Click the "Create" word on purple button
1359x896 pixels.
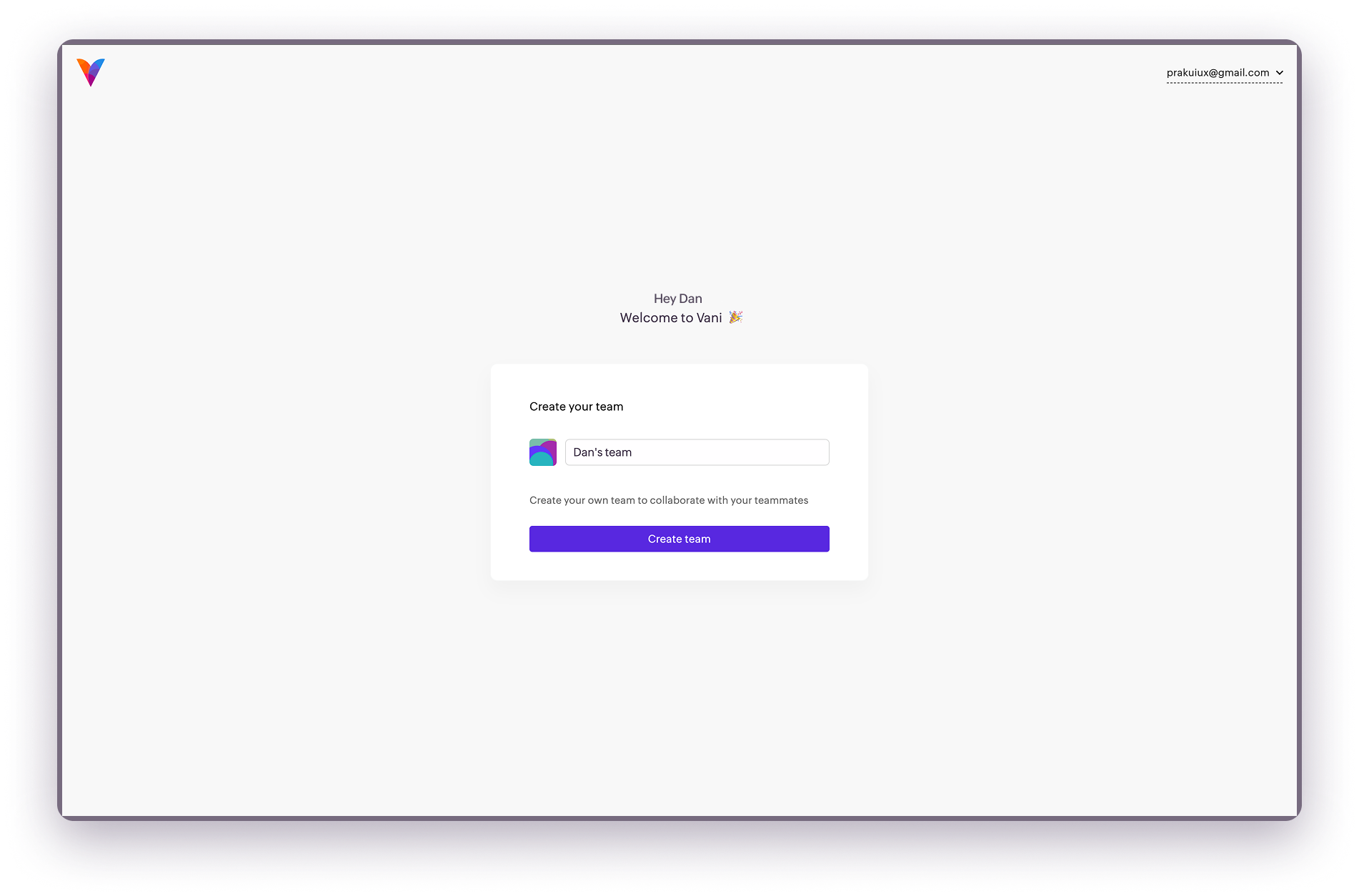(x=664, y=539)
